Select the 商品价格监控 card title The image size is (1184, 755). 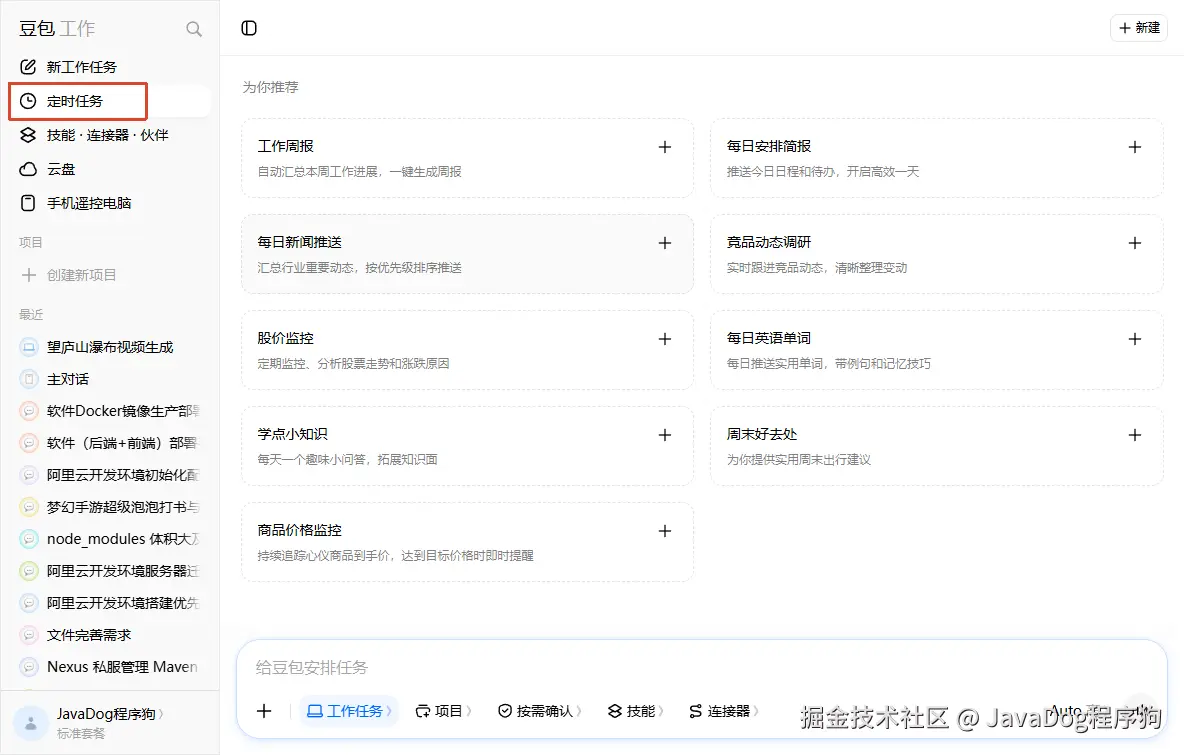300,530
